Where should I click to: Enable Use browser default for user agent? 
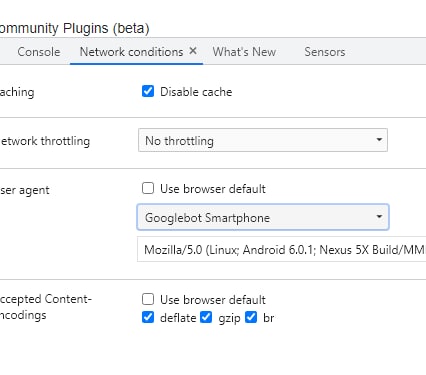coord(148,188)
